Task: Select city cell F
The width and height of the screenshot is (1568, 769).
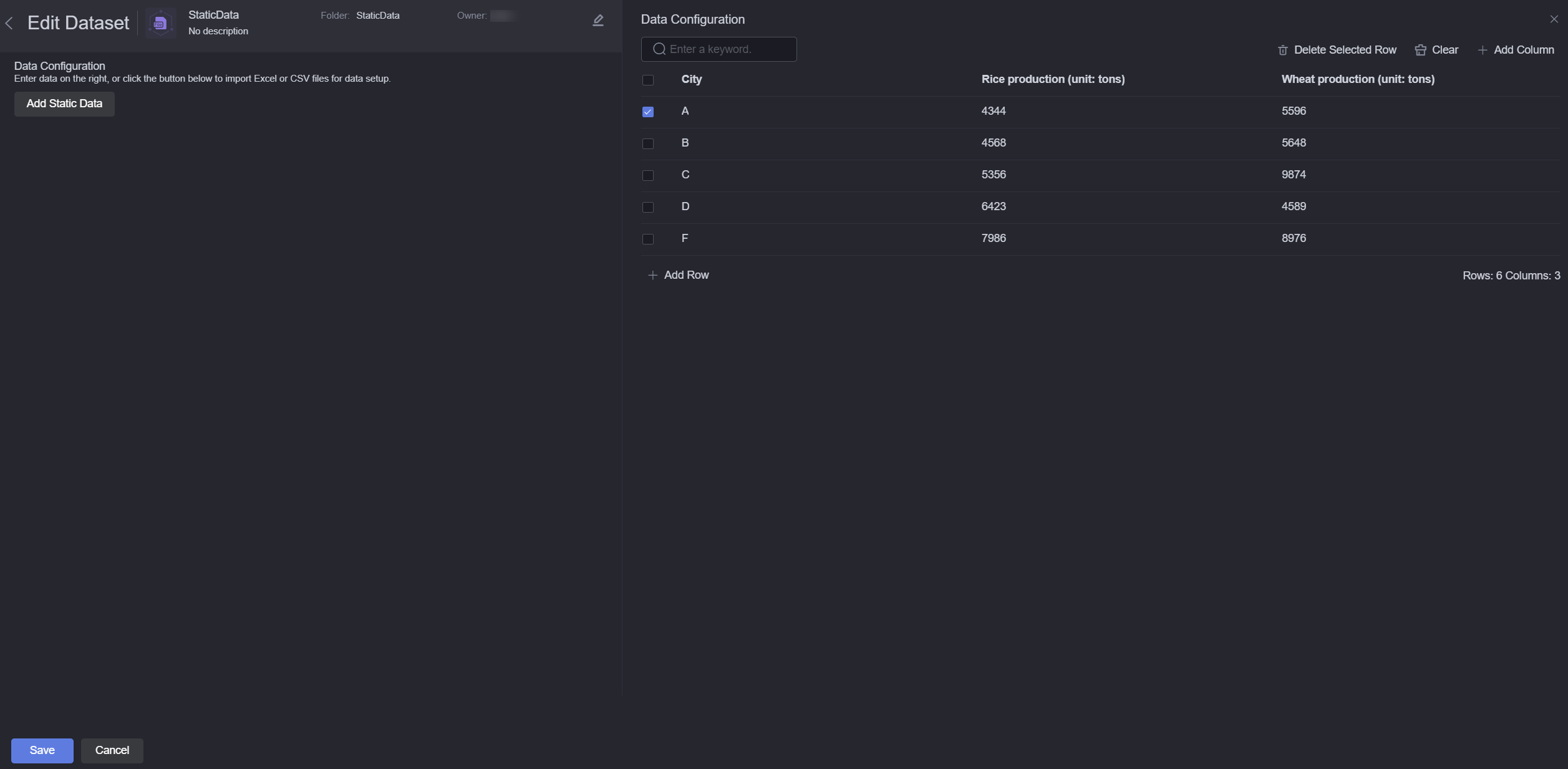Action: [685, 238]
